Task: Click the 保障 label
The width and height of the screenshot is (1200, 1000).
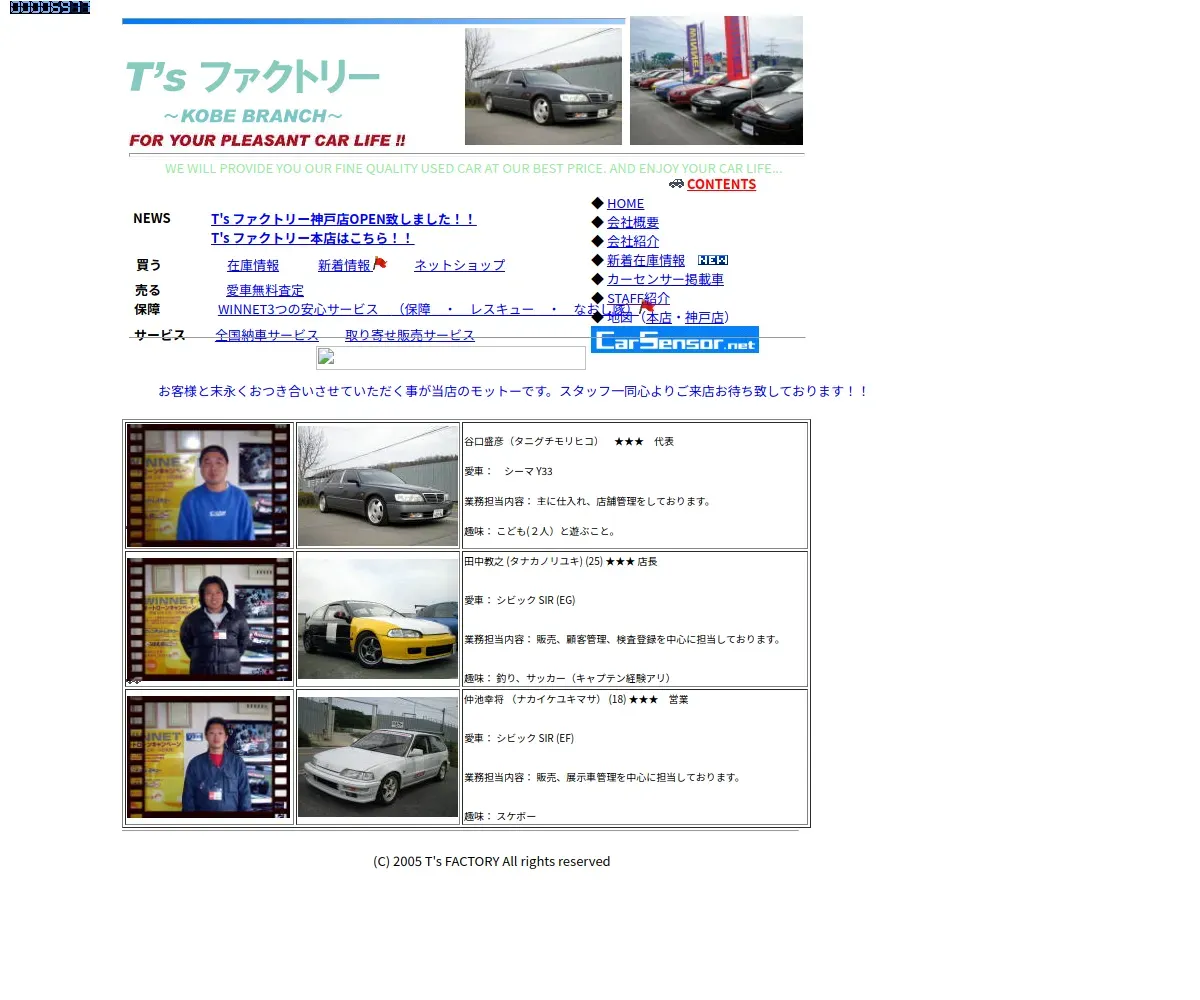Action: coord(147,309)
